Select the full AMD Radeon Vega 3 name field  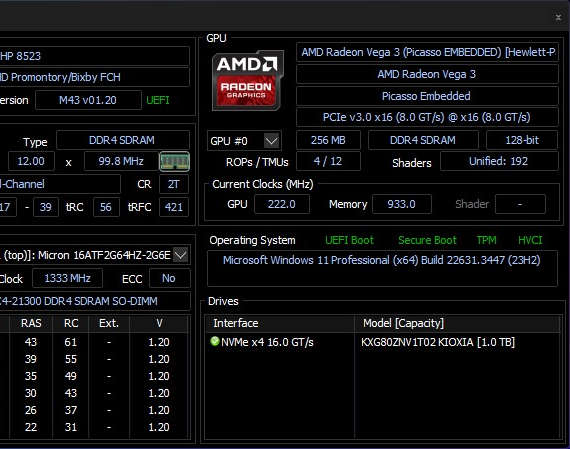(427, 52)
